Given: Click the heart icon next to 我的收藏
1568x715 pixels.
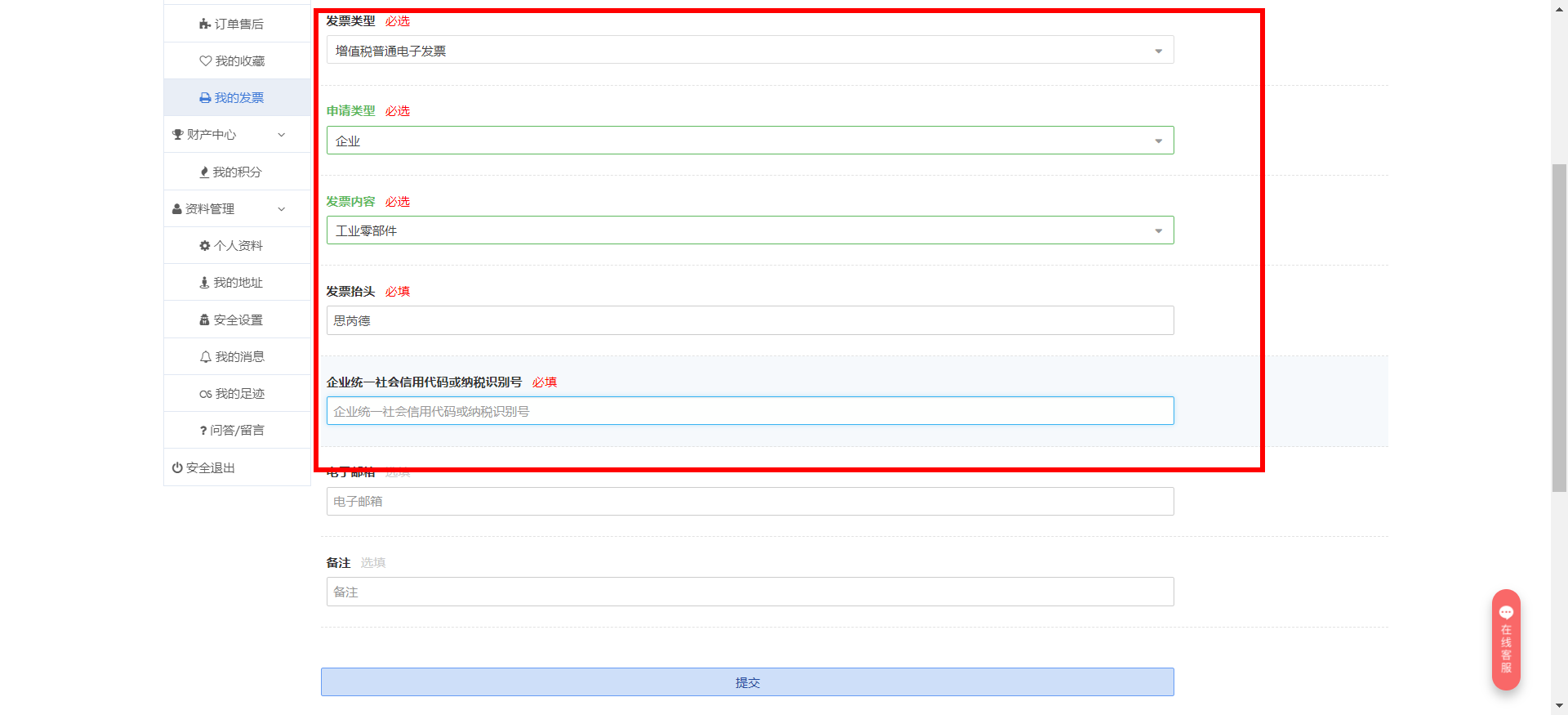Looking at the screenshot, I should (x=206, y=61).
